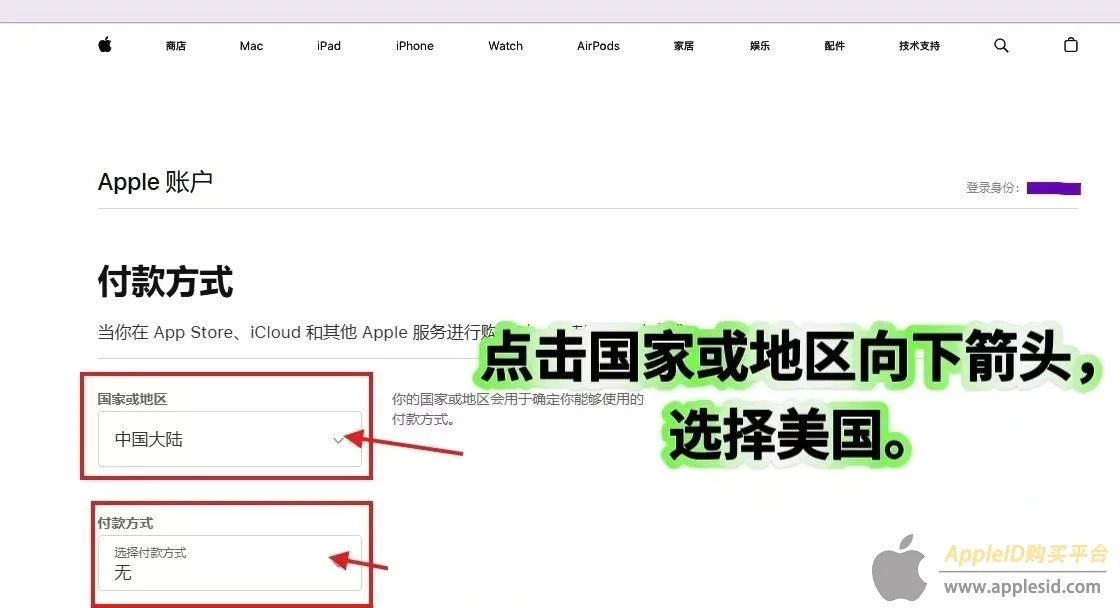This screenshot has height=608, width=1120.
Task: Open the 商店 menu item
Action: coord(176,46)
